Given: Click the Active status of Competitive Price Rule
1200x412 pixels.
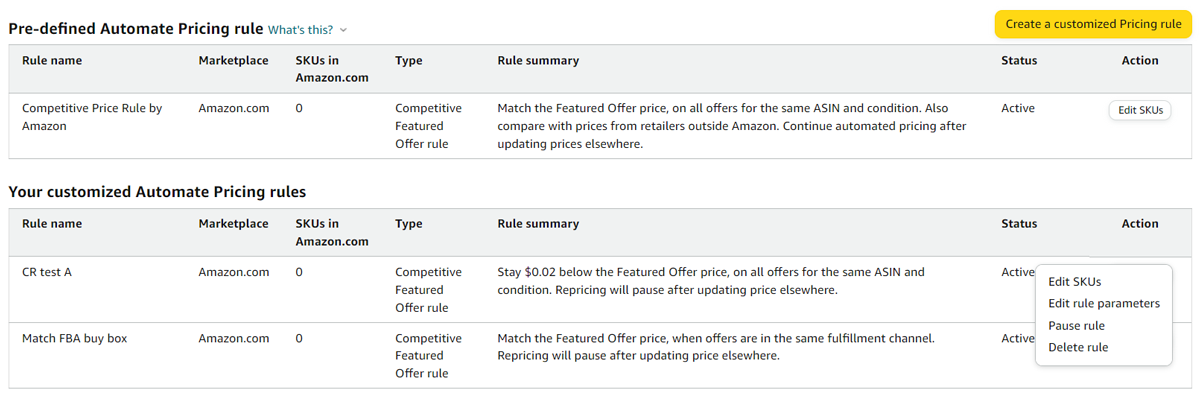Looking at the screenshot, I should click(1017, 108).
